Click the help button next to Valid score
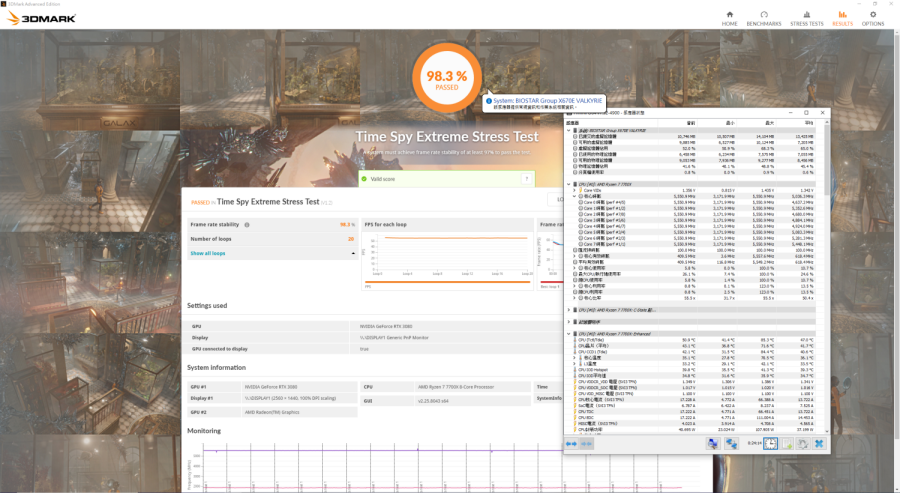Image resolution: width=900 pixels, height=493 pixels. pos(526,179)
